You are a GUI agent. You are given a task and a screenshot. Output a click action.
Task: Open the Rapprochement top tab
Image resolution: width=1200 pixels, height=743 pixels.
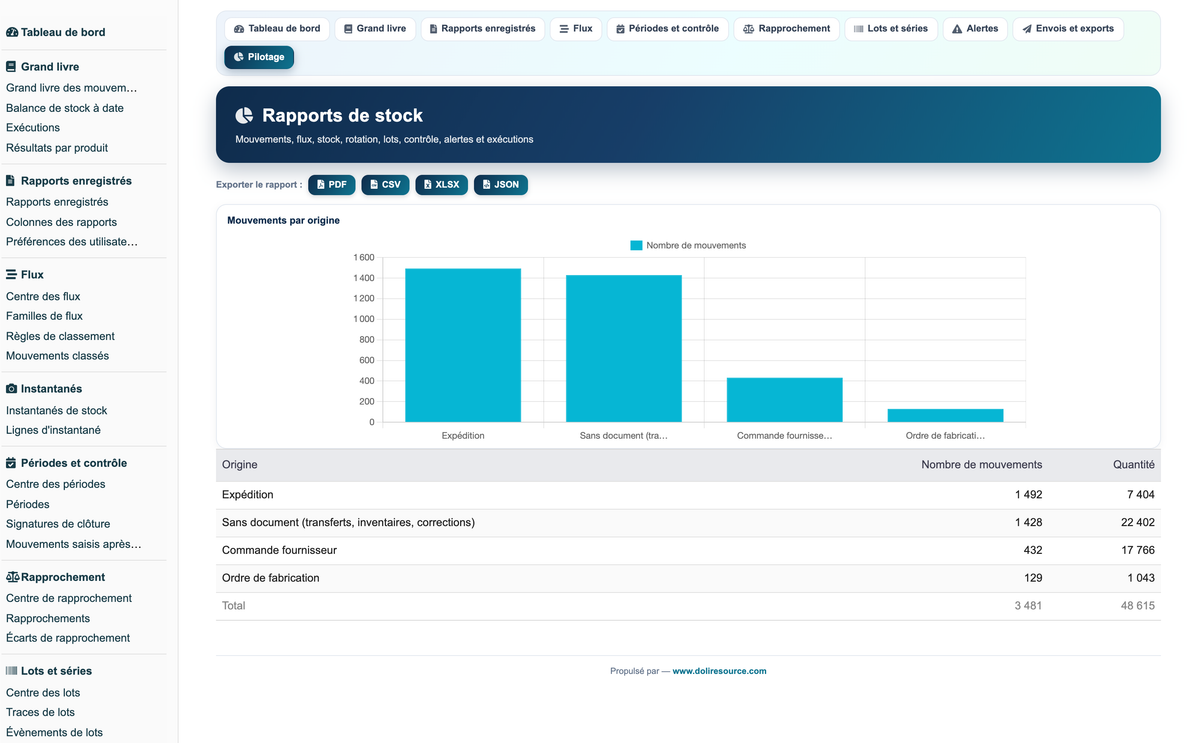click(787, 29)
